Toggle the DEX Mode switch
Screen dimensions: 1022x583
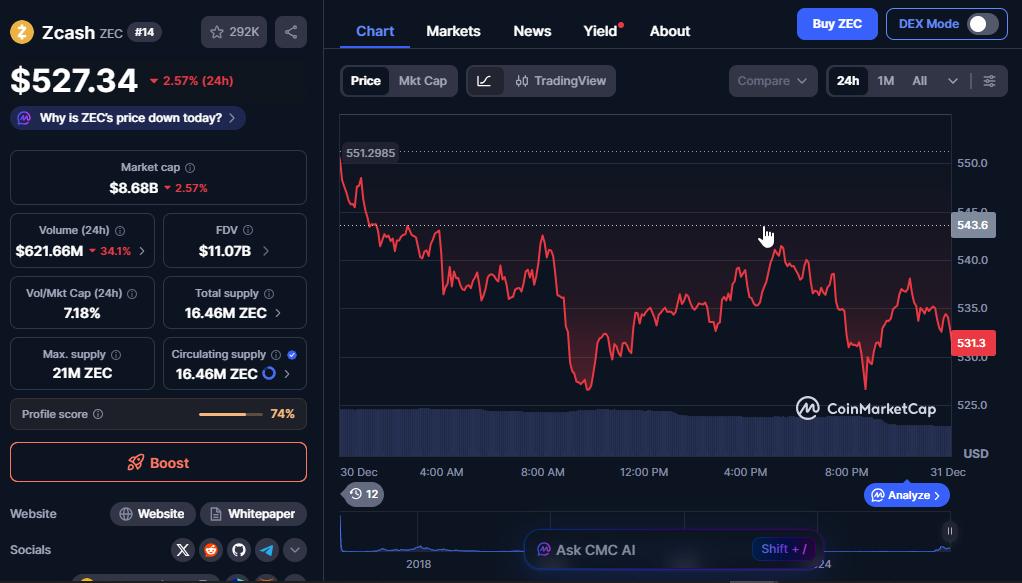tap(982, 24)
